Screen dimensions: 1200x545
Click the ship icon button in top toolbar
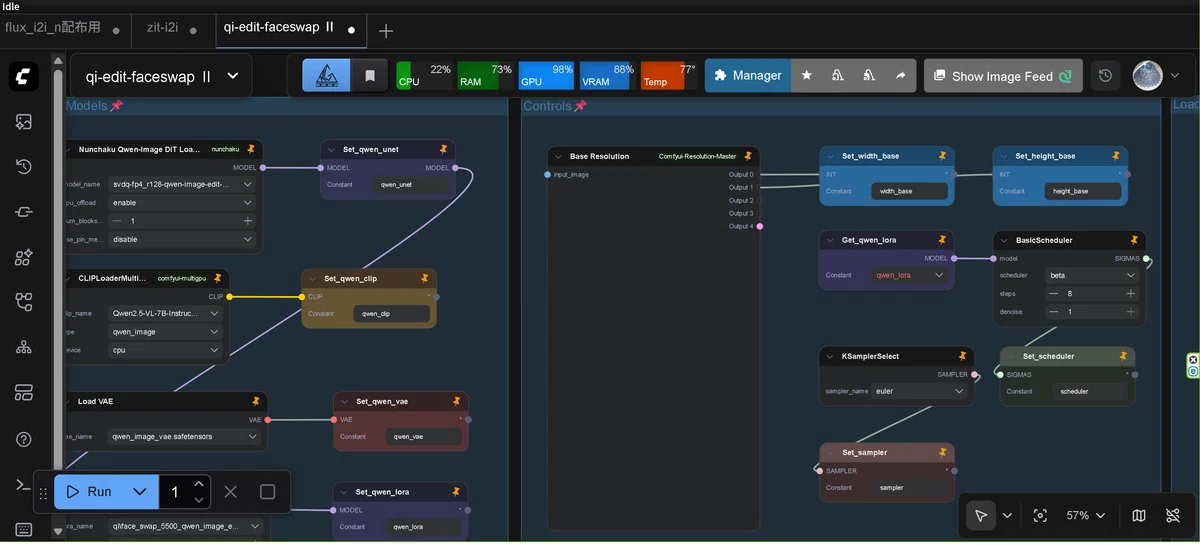[327, 76]
